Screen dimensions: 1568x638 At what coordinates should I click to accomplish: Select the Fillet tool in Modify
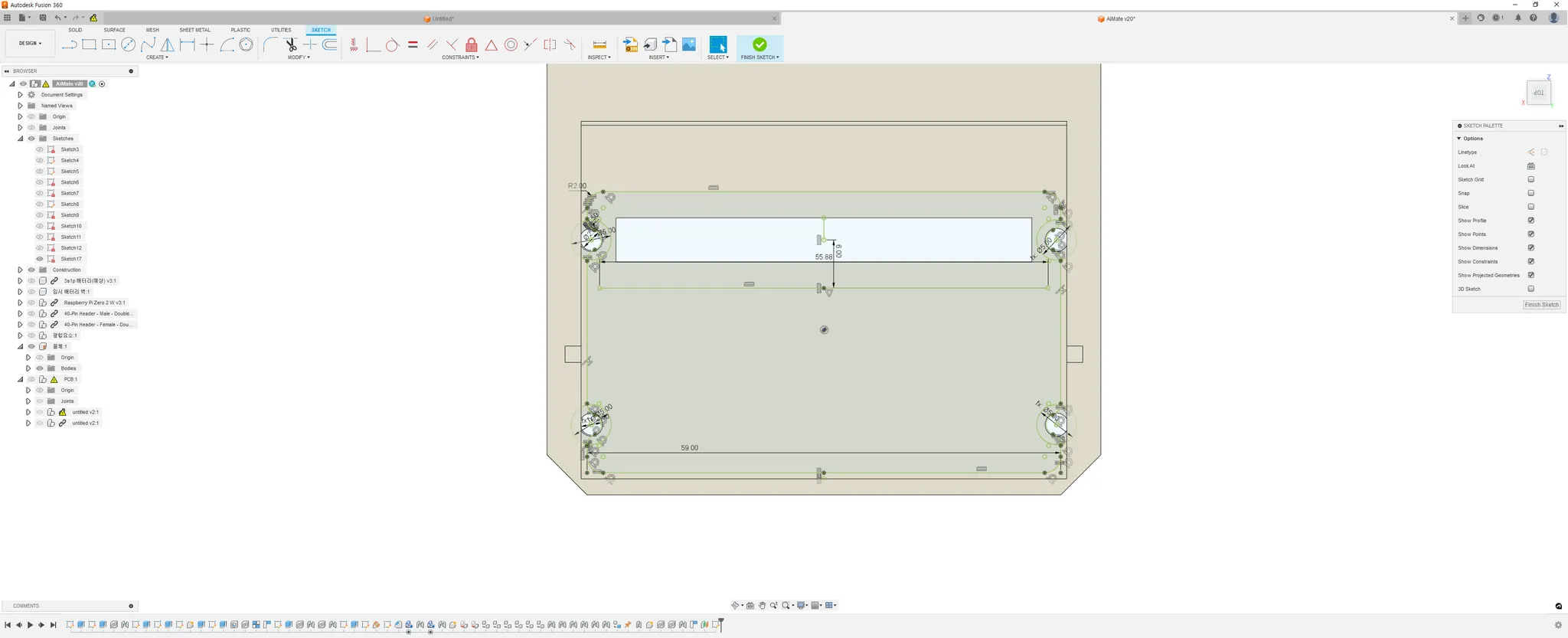pos(270,44)
